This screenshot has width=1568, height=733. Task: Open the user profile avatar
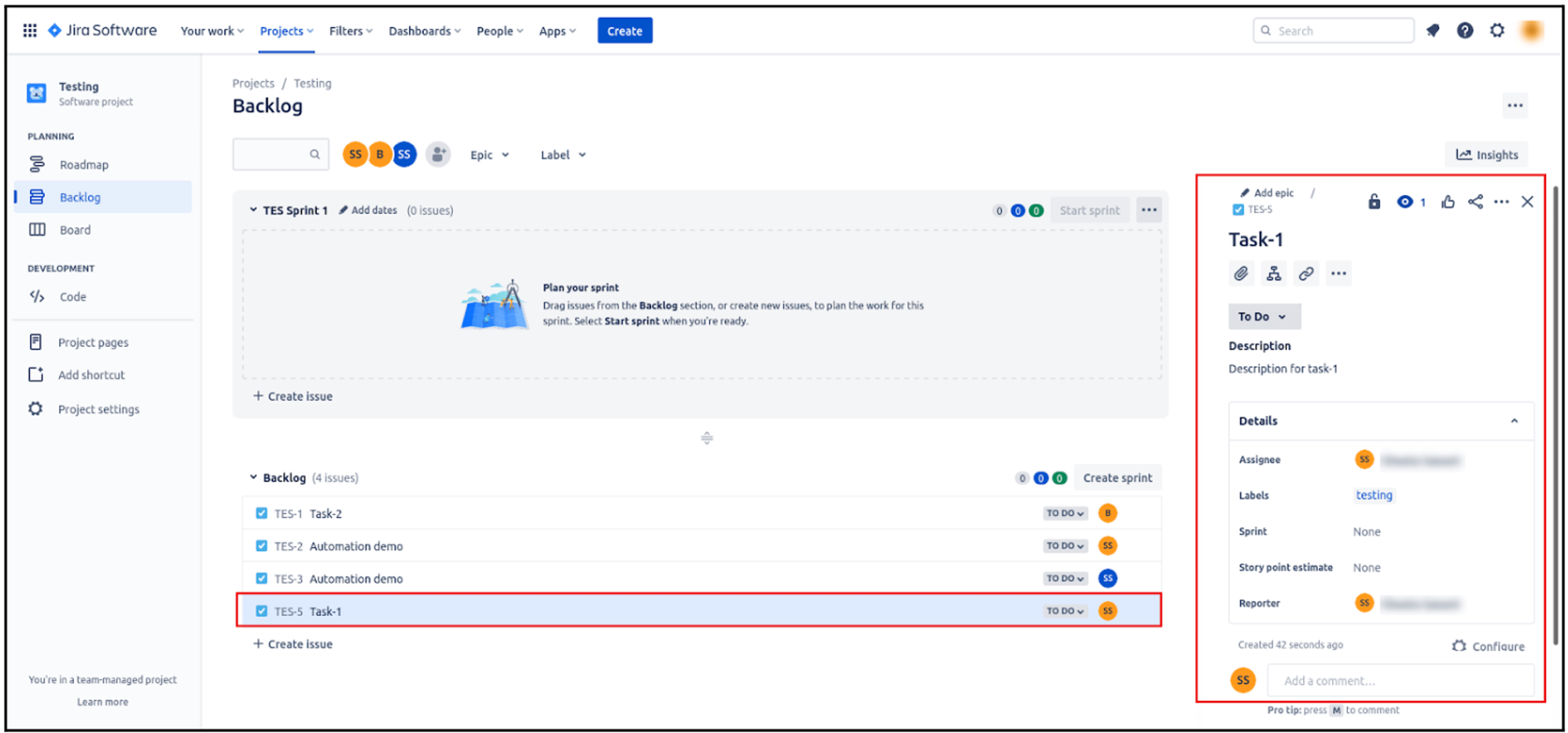(x=1531, y=31)
